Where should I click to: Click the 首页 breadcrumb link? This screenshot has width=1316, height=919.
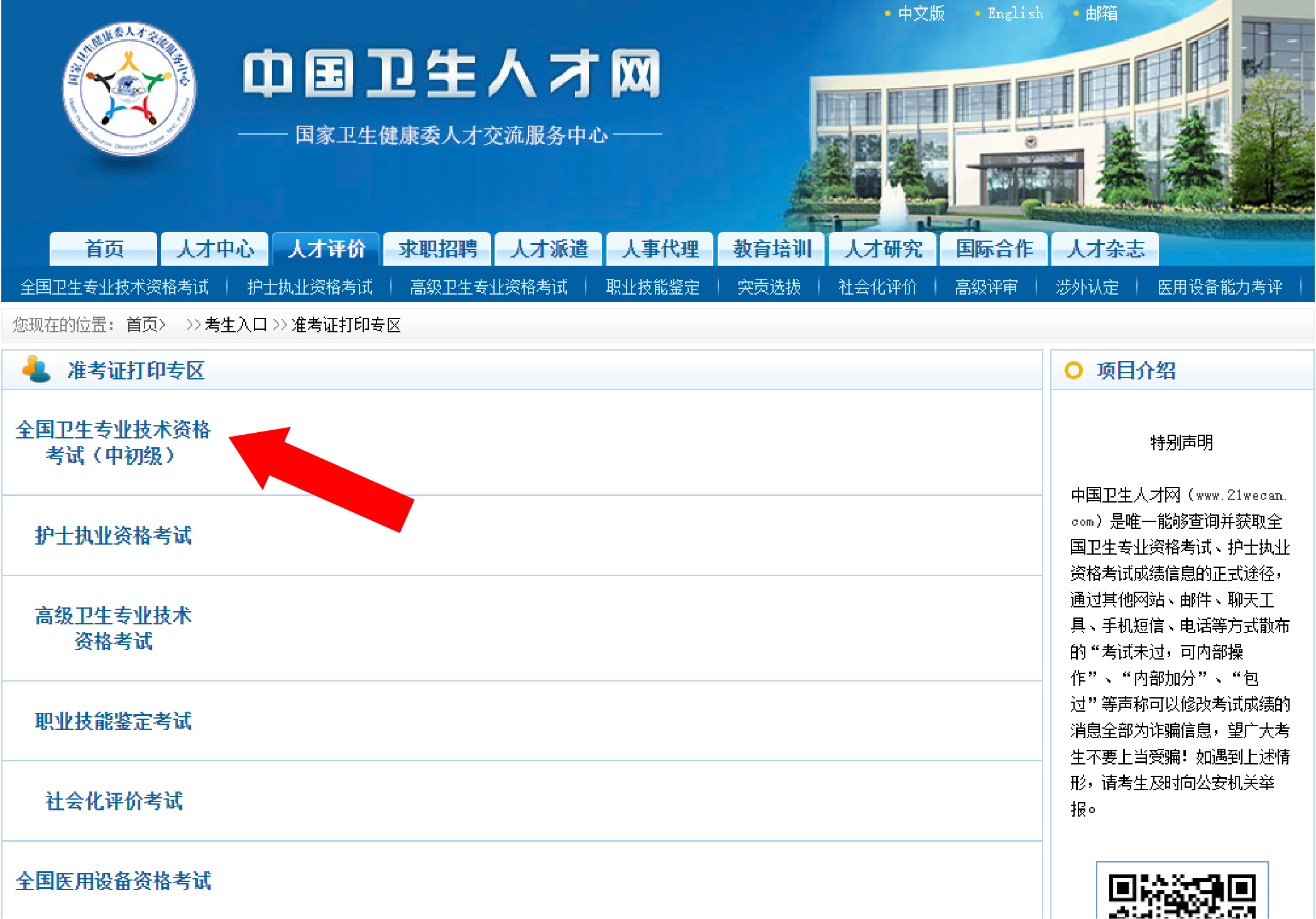142,325
